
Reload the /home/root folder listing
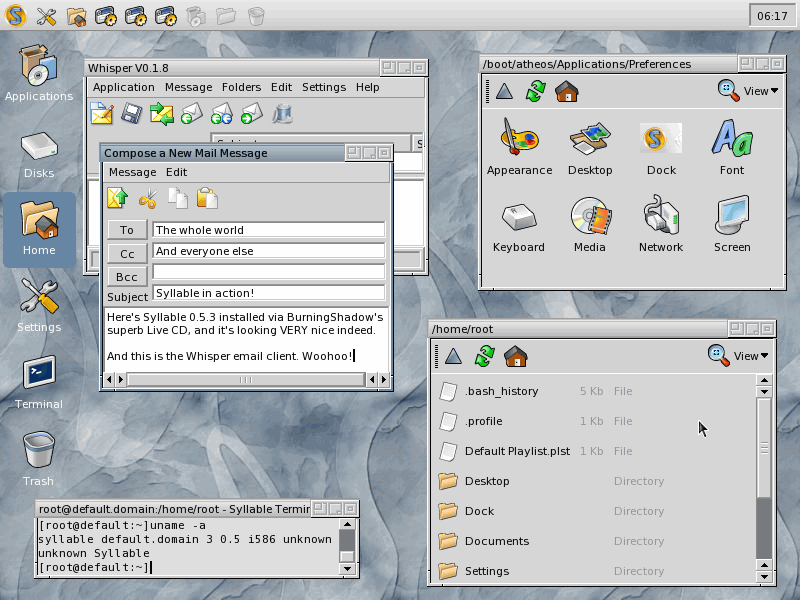(x=484, y=356)
